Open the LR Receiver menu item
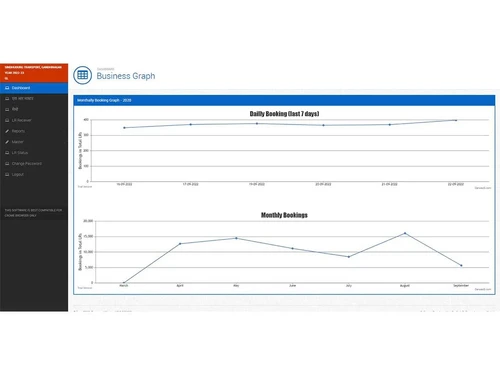Image resolution: width=500 pixels, height=375 pixels. point(34,120)
